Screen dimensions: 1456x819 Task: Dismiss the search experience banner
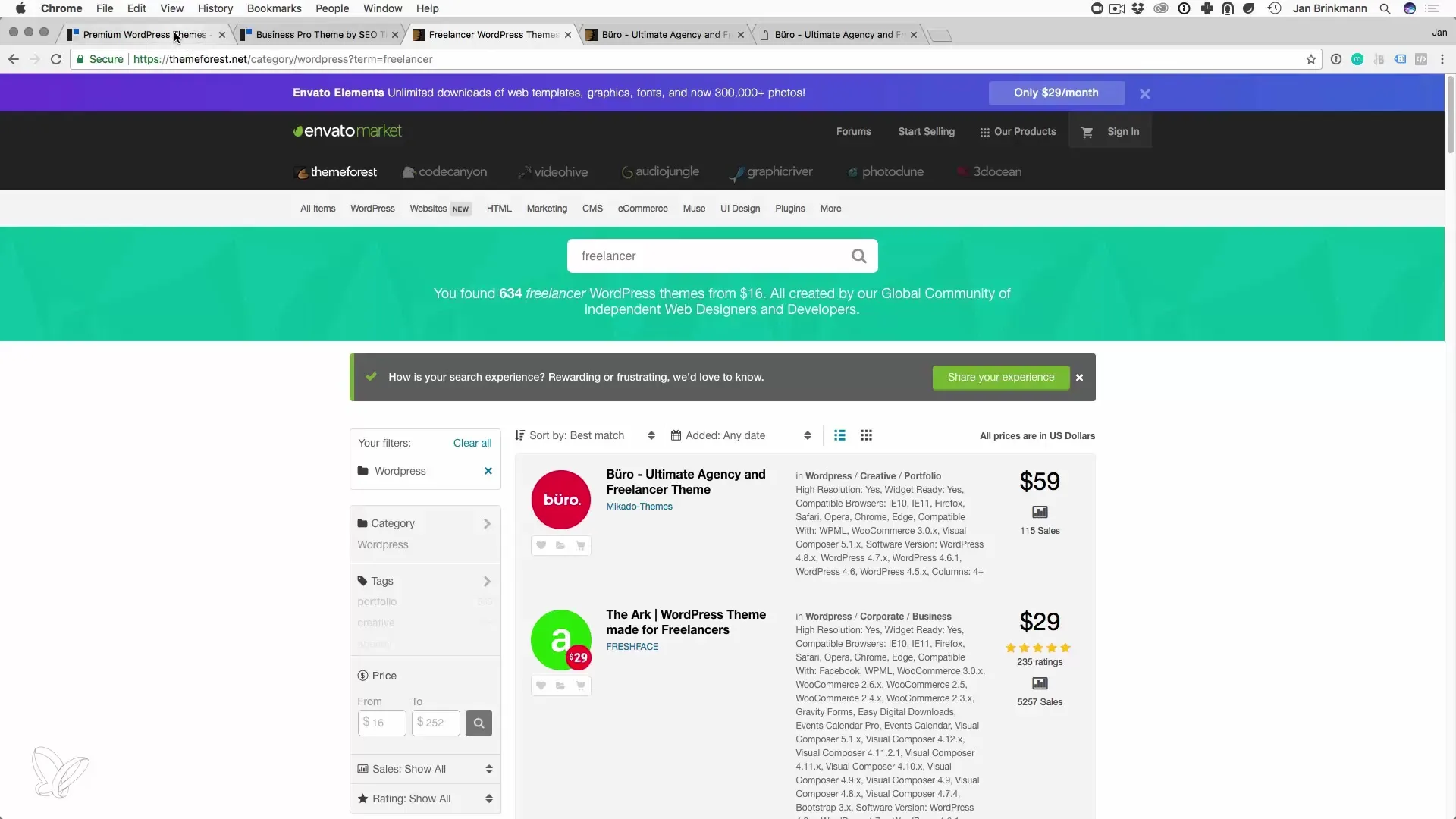[1079, 378]
